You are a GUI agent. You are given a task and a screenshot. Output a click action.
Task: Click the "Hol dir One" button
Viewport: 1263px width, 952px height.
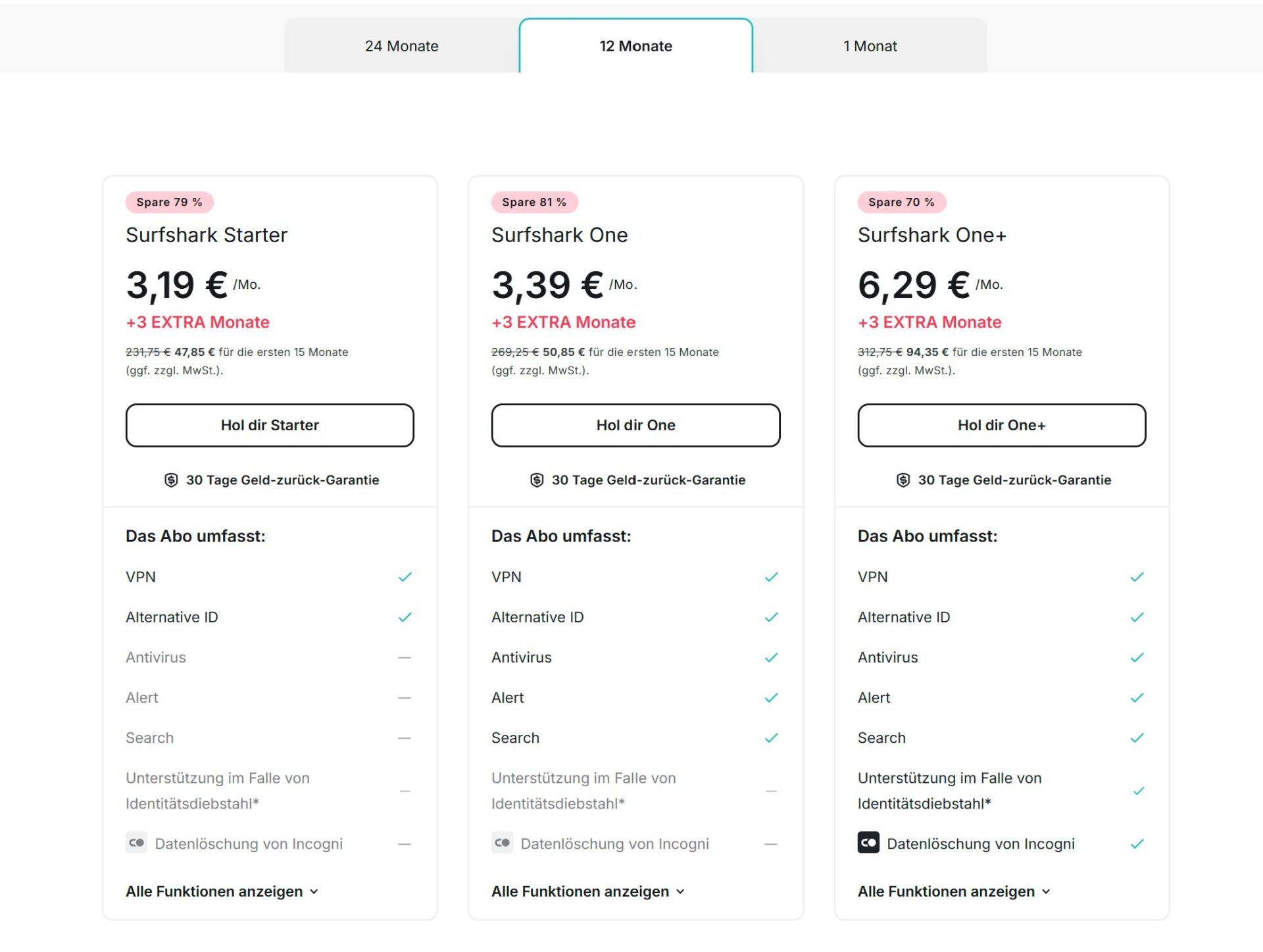pyautogui.click(x=635, y=425)
